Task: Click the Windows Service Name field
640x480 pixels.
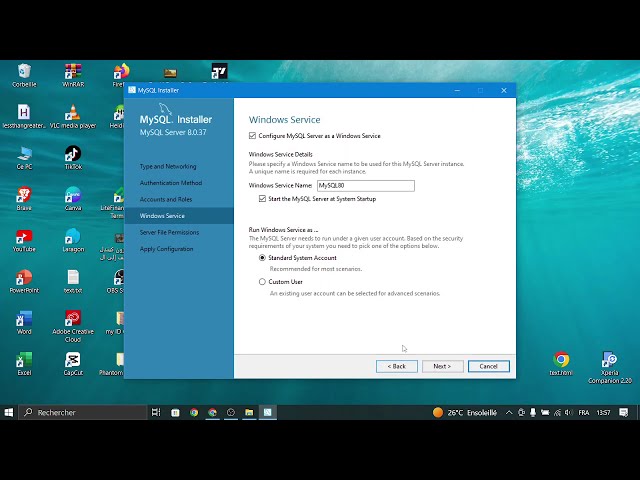Action: coord(366,186)
